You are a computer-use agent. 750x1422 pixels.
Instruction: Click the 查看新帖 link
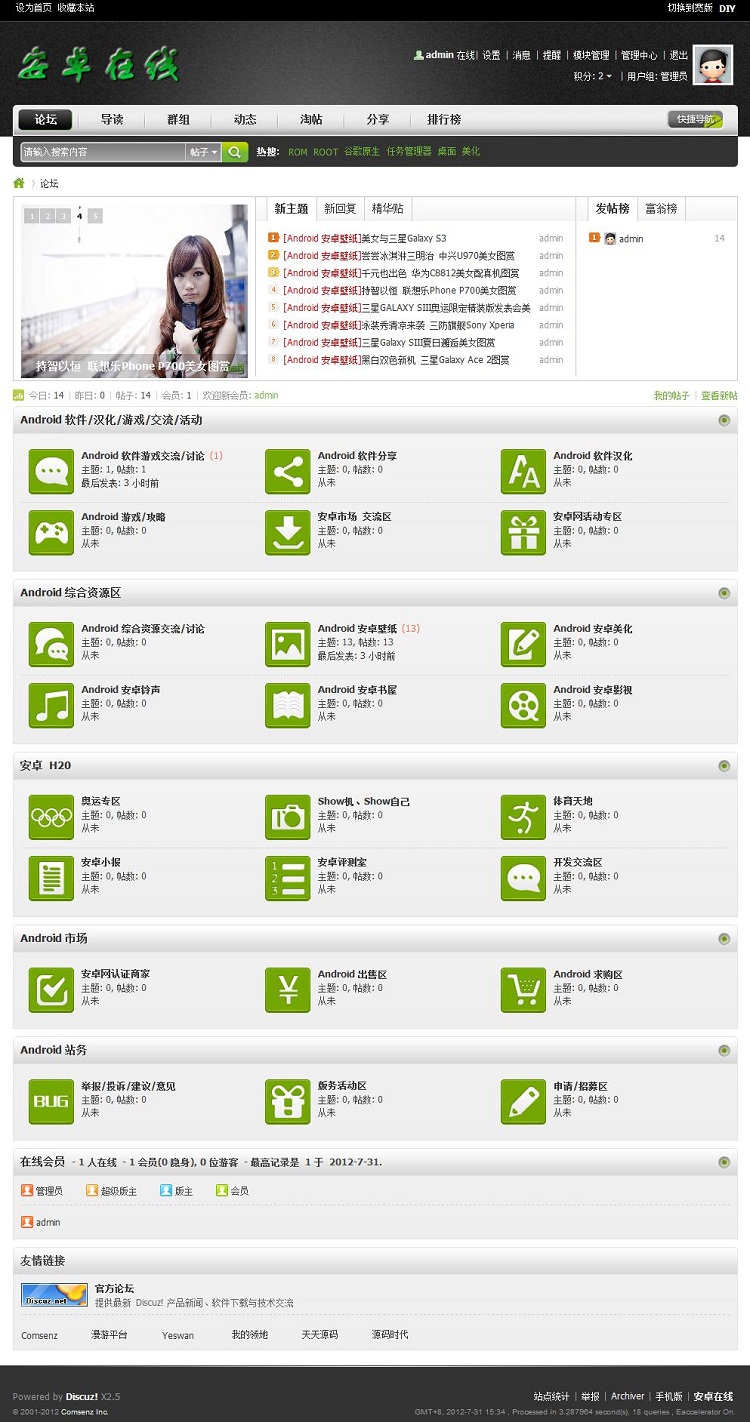[719, 396]
